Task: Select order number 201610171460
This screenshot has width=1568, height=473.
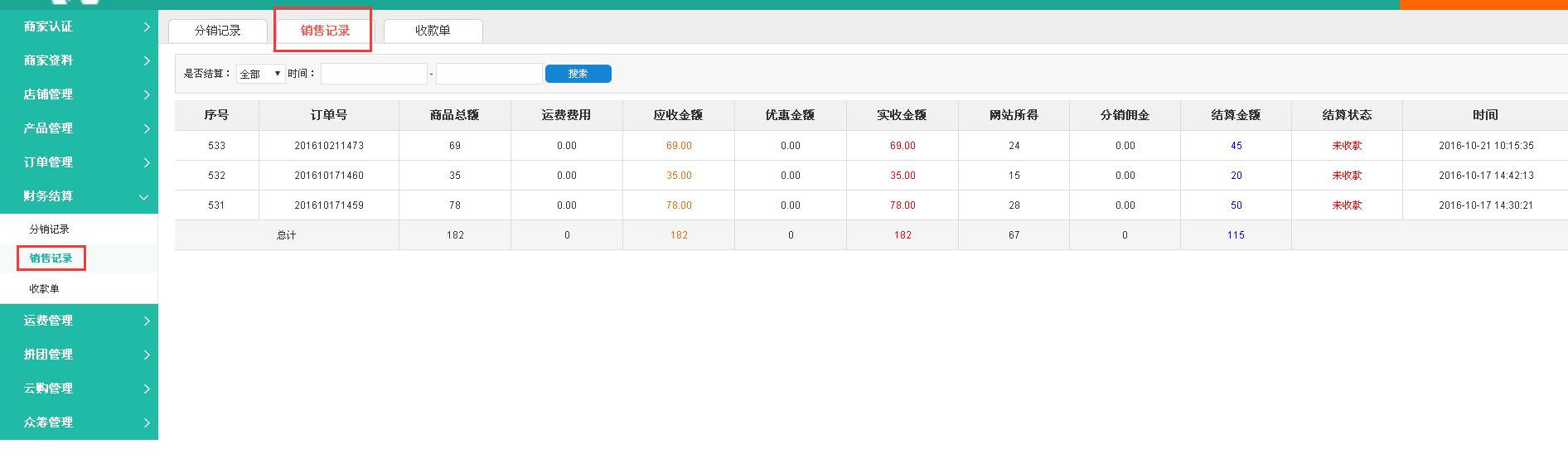Action: click(329, 176)
